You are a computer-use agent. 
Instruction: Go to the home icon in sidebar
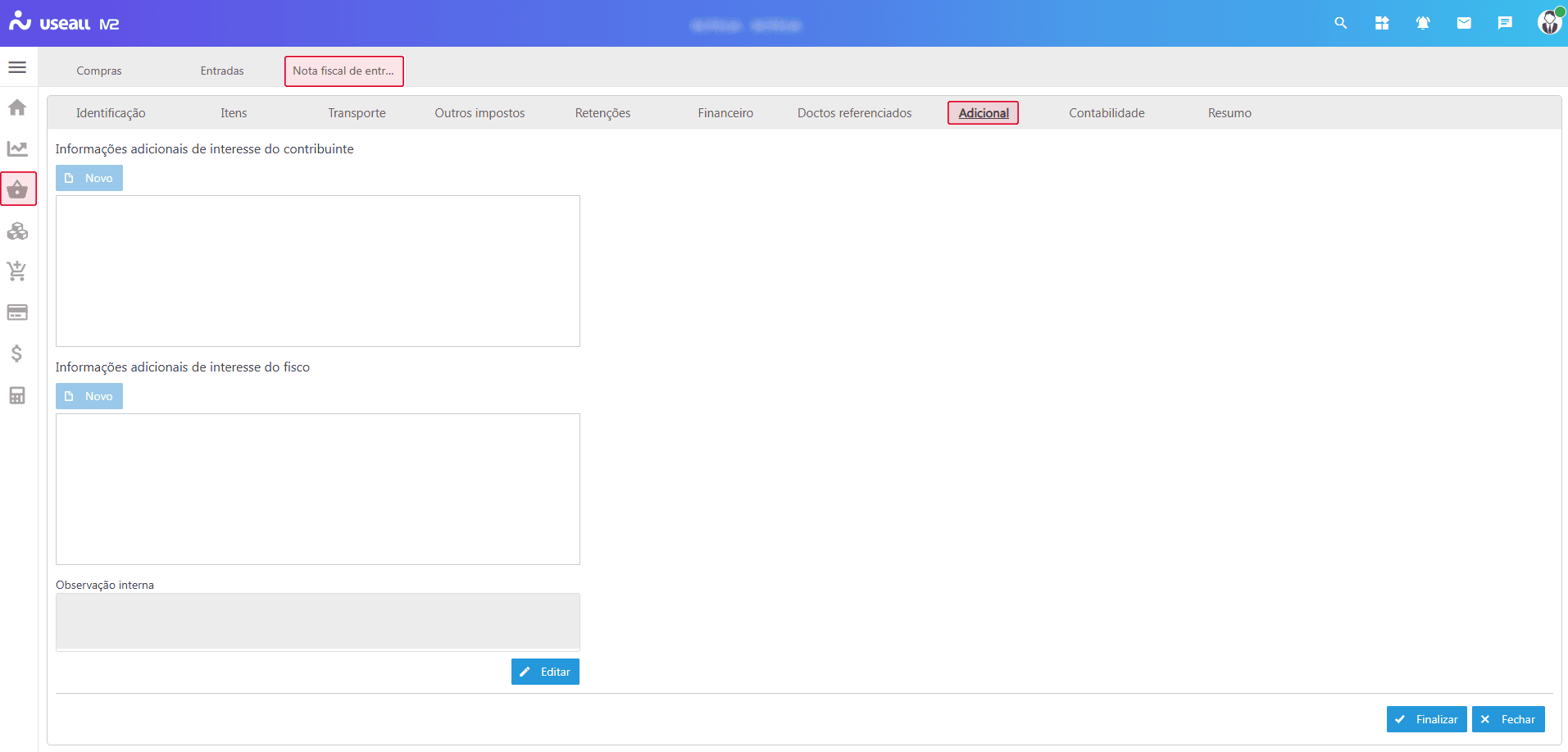(17, 107)
